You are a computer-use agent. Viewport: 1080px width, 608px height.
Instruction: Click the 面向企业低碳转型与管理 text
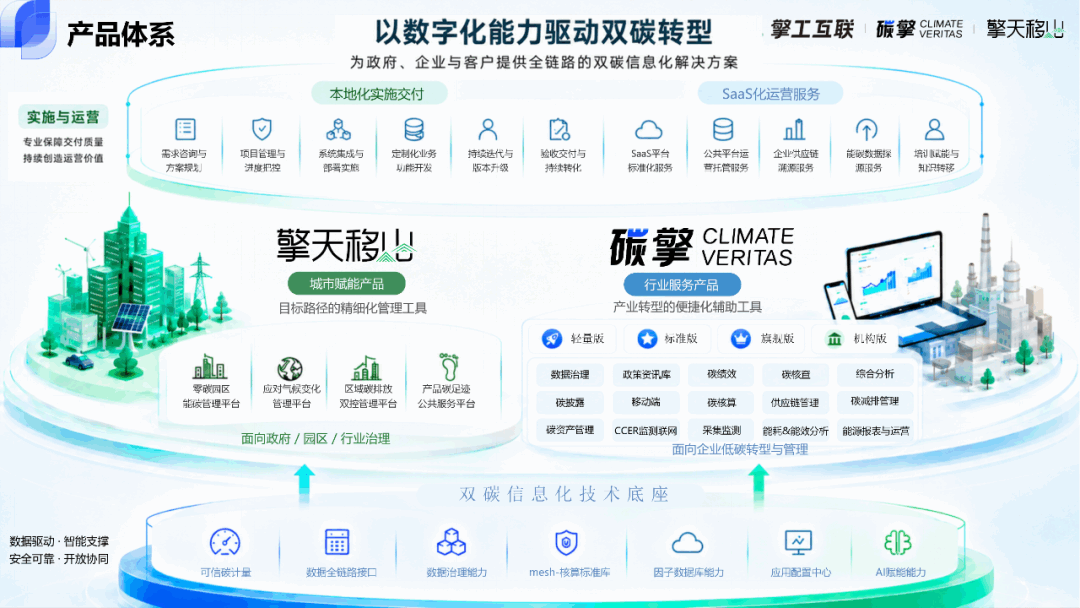[740, 449]
